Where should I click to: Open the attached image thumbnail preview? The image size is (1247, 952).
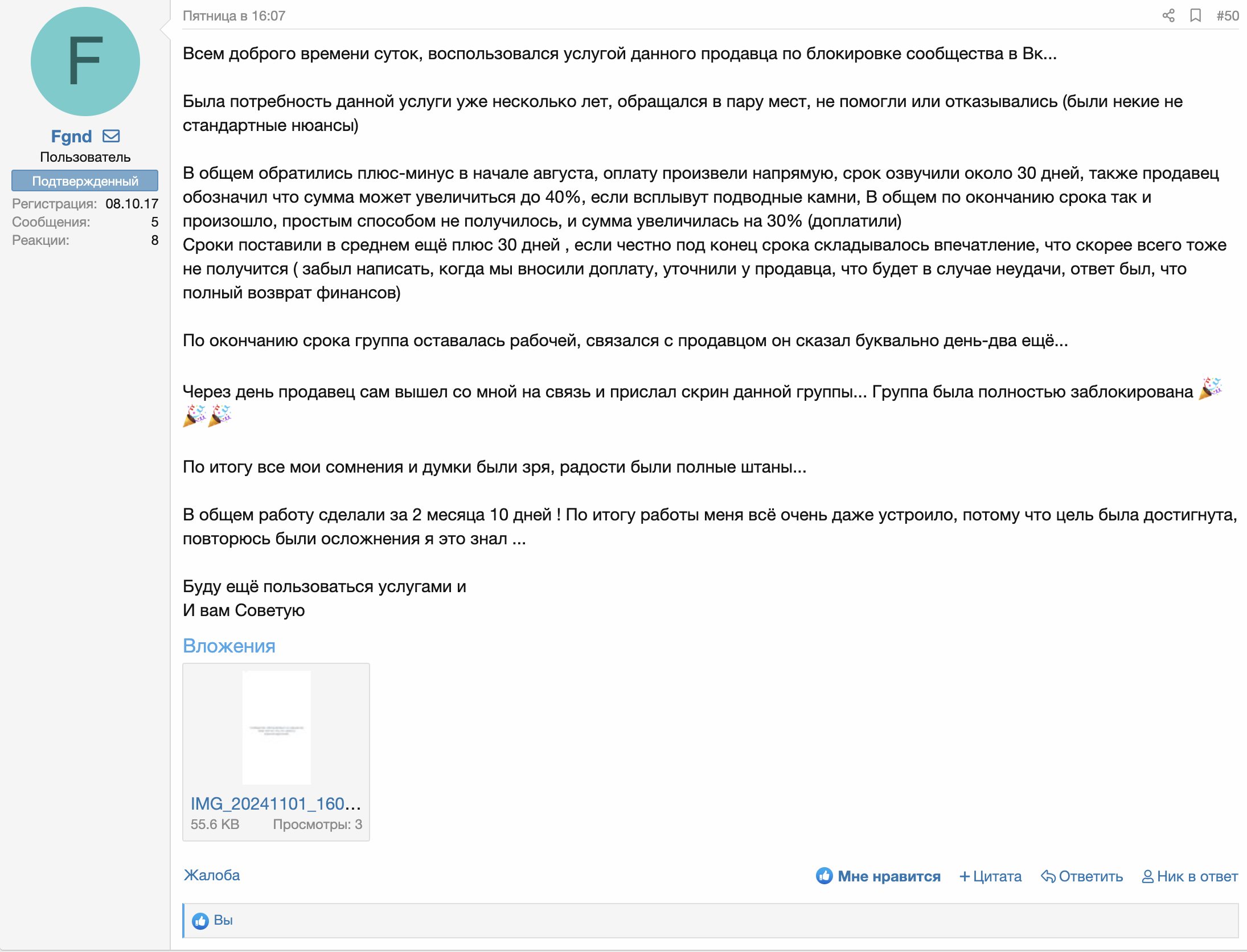276,728
